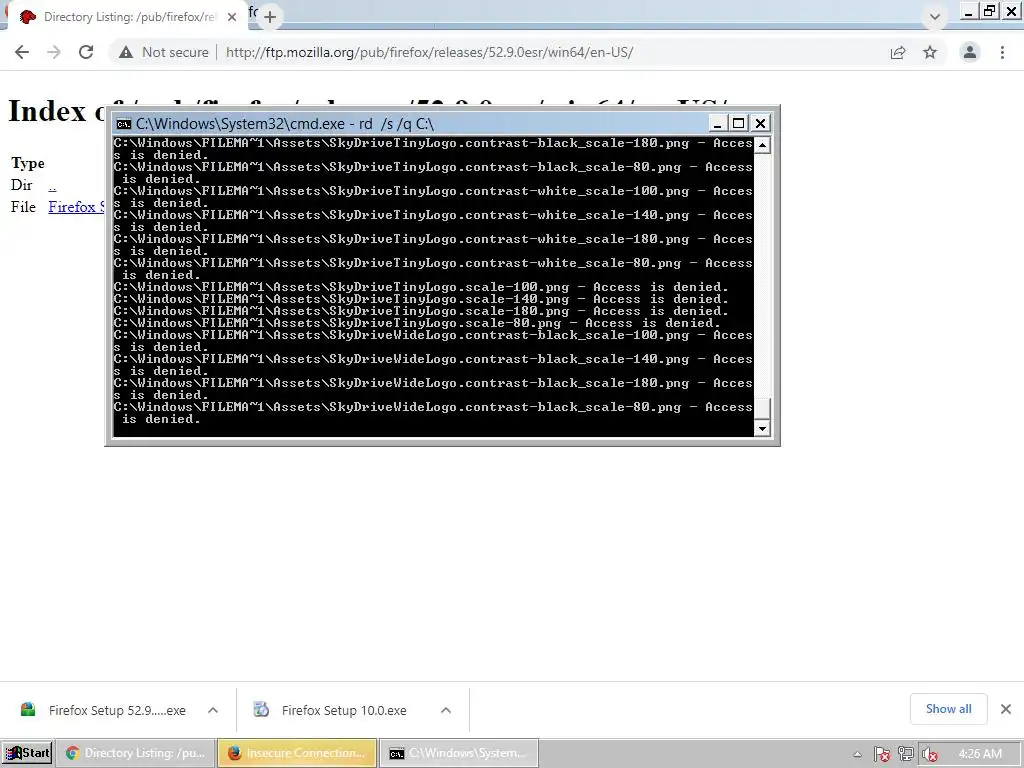Switch to Chrome Directory Listing taskbar button
Screen dimensions: 1024x768
(135, 753)
